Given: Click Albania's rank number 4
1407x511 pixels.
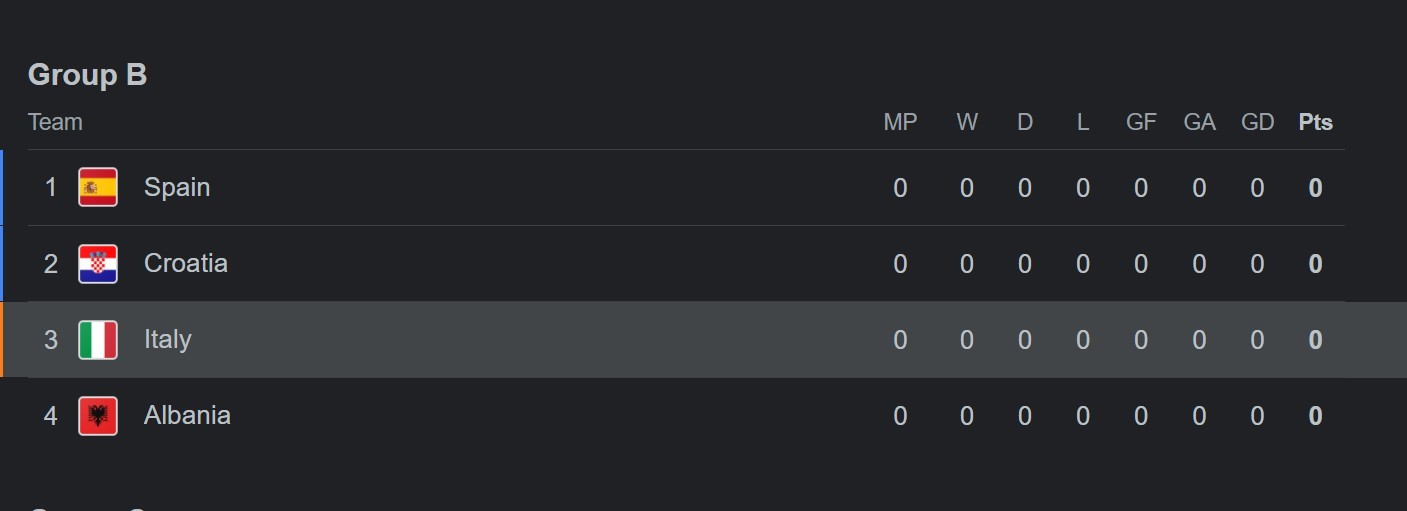Looking at the screenshot, I should (x=51, y=416).
